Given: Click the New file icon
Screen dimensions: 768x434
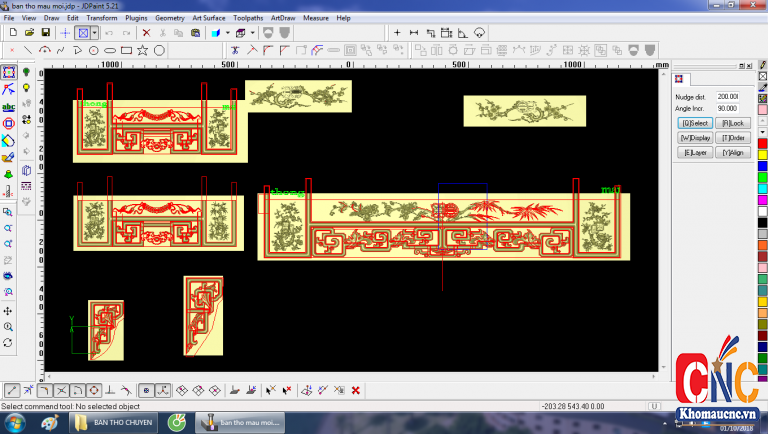Looking at the screenshot, I should pos(12,33).
